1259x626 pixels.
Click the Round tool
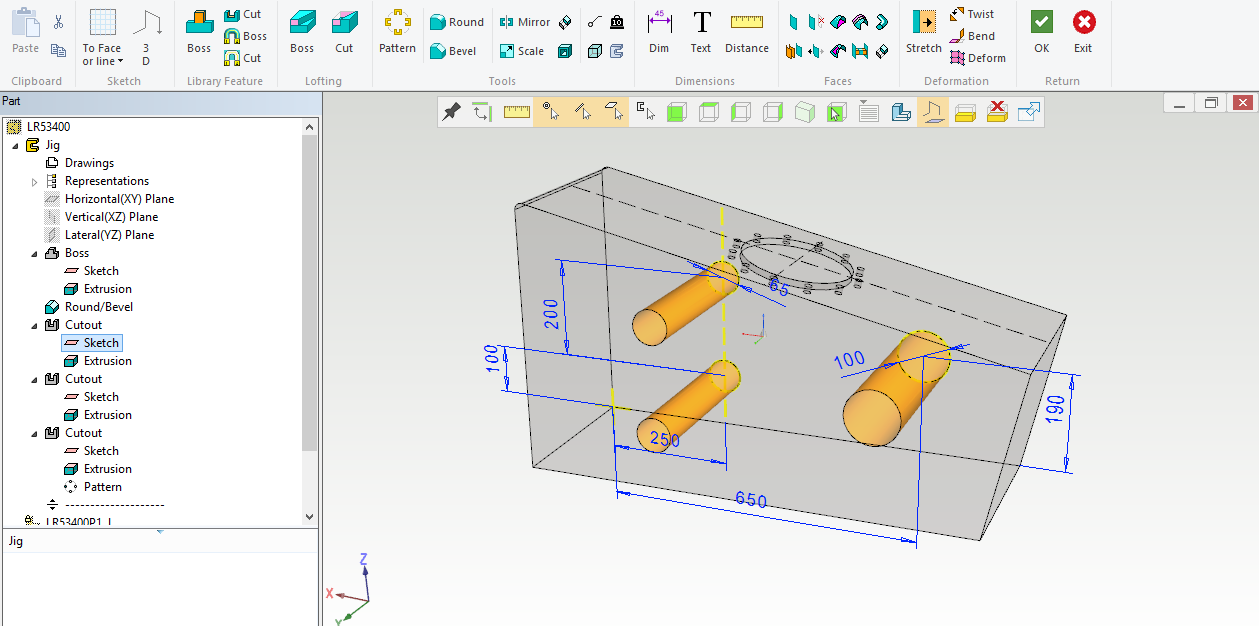456,22
